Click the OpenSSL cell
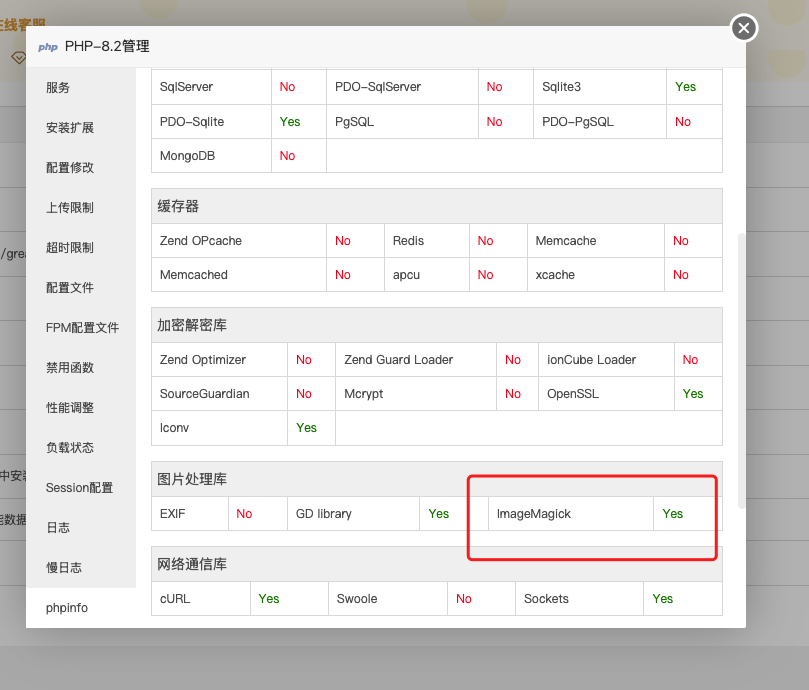 (606, 394)
